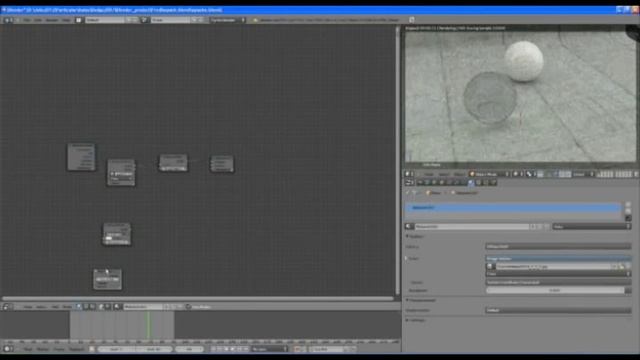Adjust the Roughness slider

(x=555, y=290)
